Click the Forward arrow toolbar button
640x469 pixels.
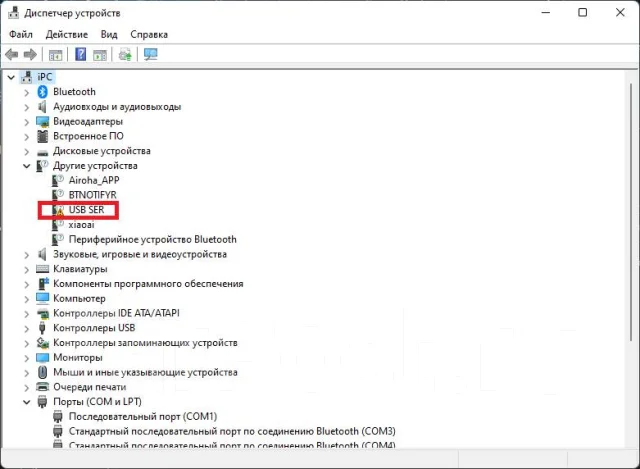[x=30, y=54]
